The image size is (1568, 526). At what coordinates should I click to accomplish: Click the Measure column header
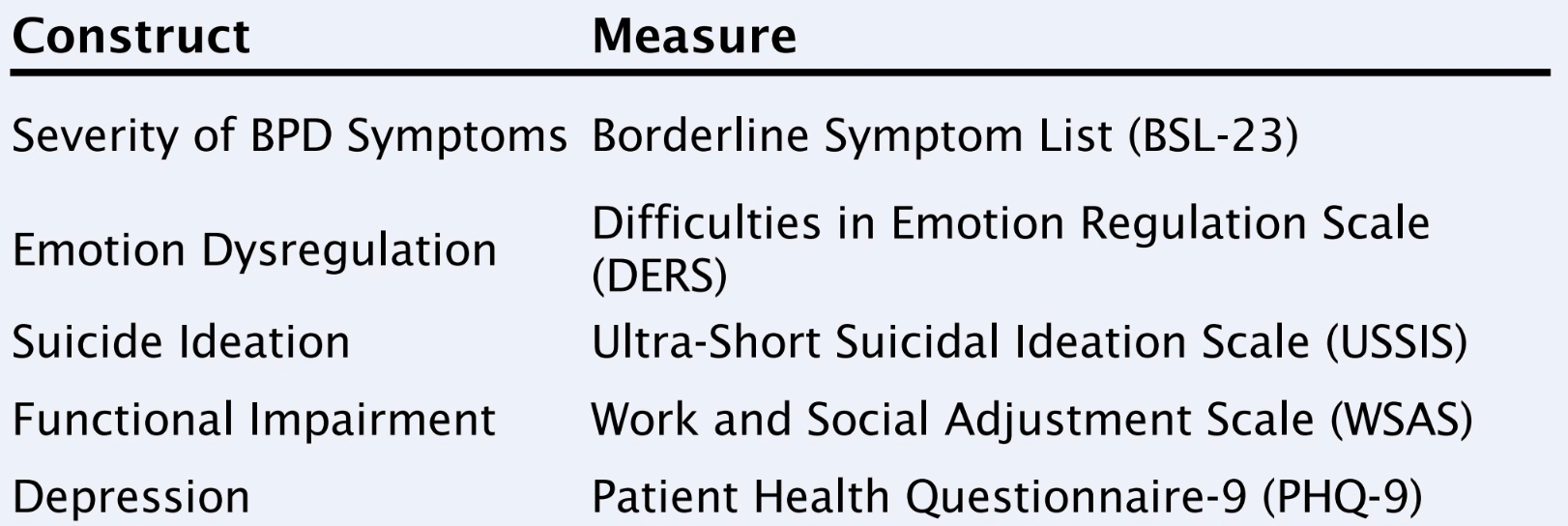click(694, 36)
